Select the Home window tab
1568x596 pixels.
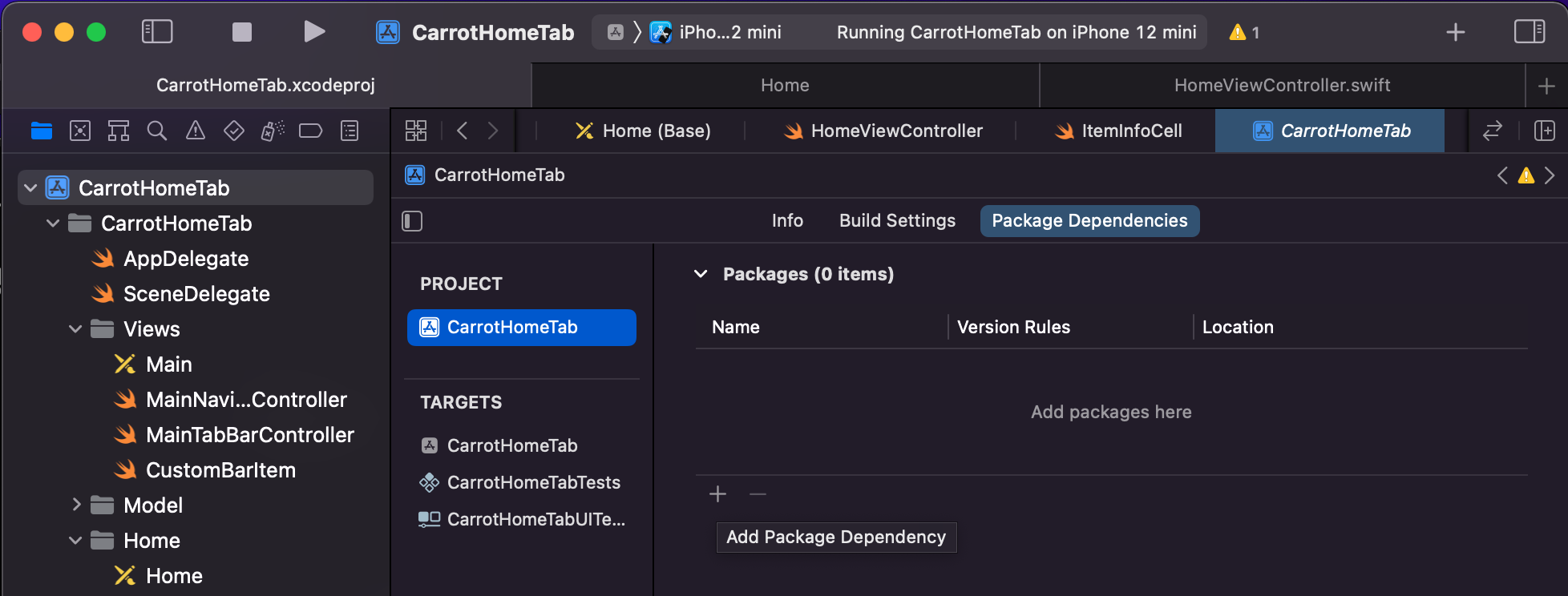tap(786, 86)
